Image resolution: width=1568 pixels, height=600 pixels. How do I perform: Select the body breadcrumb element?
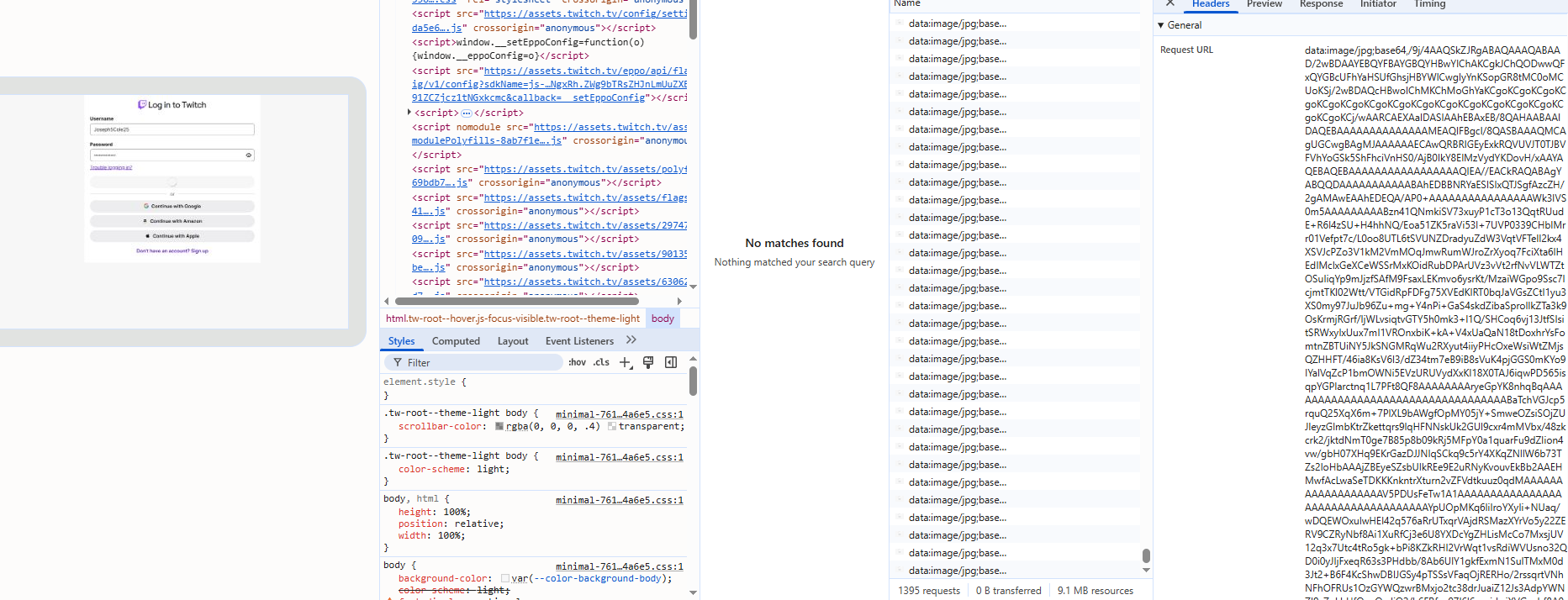(x=663, y=318)
